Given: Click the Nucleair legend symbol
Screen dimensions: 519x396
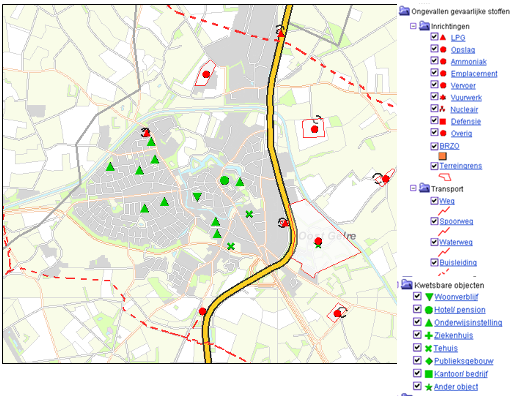Looking at the screenshot, I should (x=443, y=109).
